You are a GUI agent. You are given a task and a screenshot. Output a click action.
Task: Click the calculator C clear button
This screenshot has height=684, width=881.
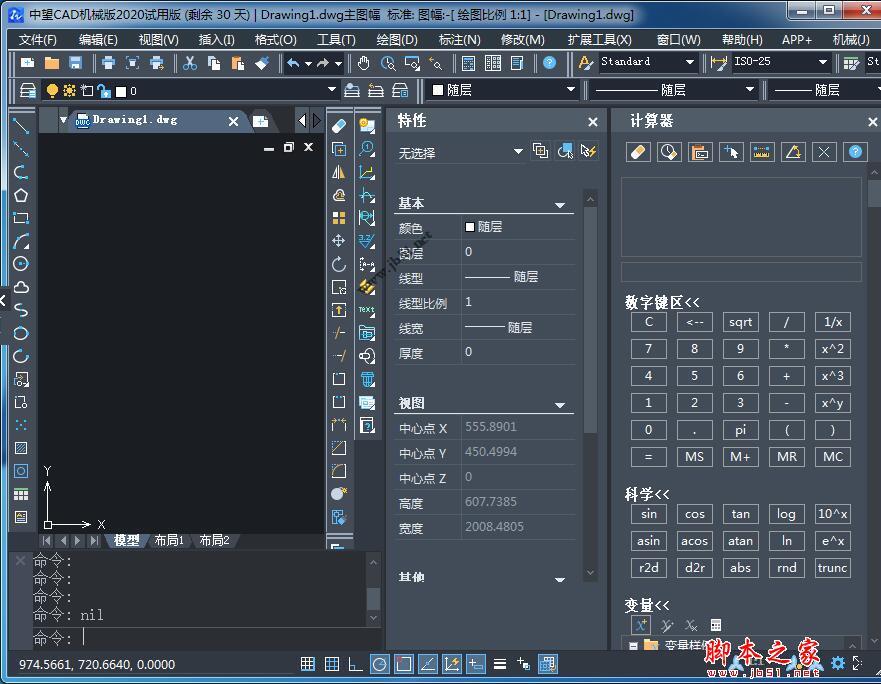(x=649, y=323)
